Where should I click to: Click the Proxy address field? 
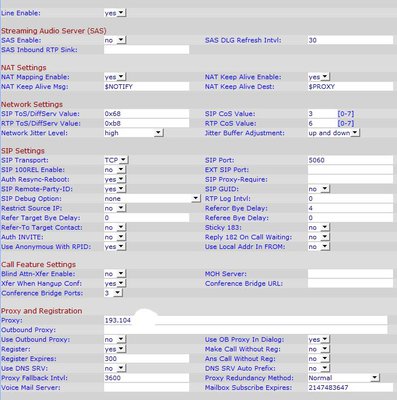tap(246, 320)
